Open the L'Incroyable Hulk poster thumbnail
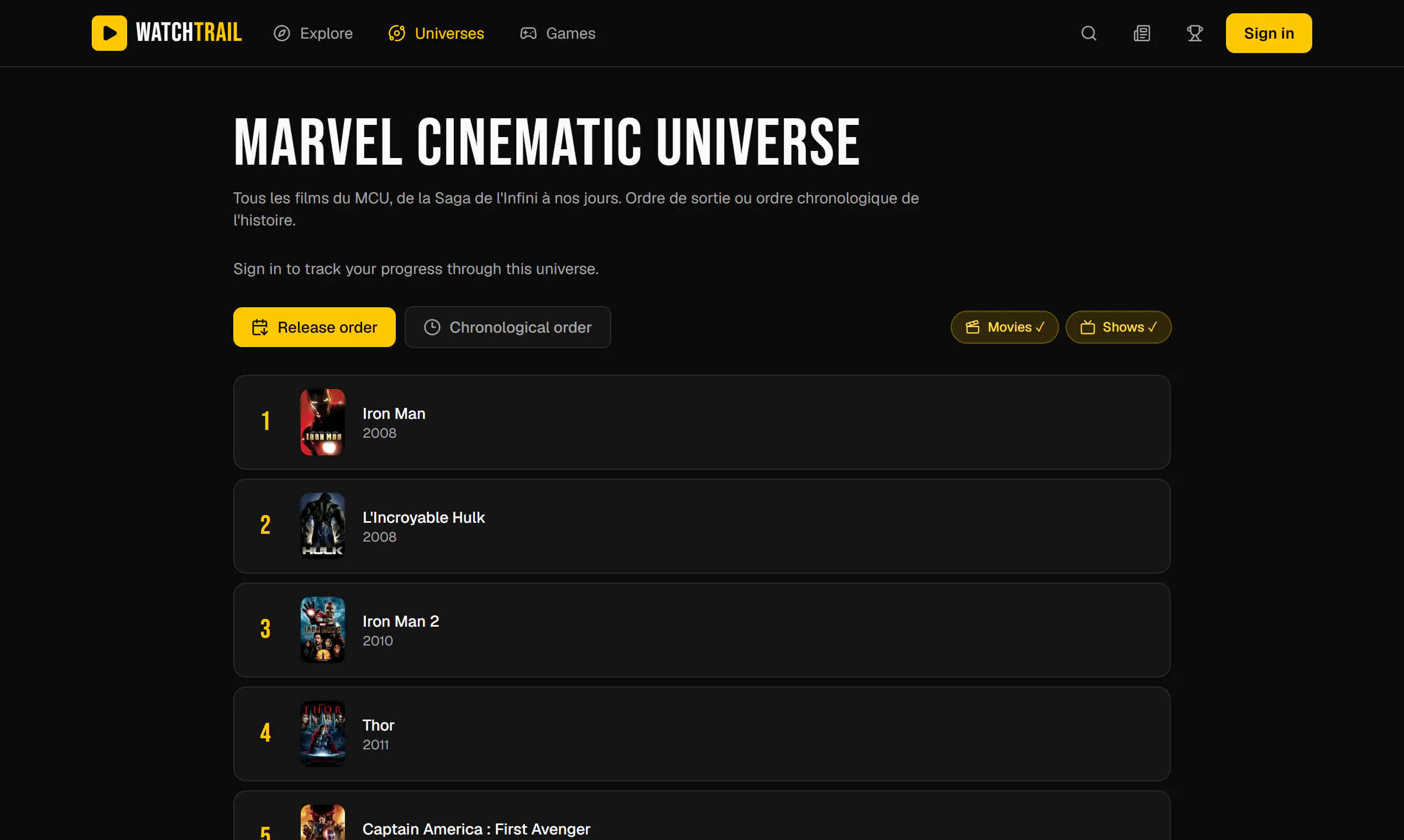The width and height of the screenshot is (1404, 840). pyautogui.click(x=323, y=526)
